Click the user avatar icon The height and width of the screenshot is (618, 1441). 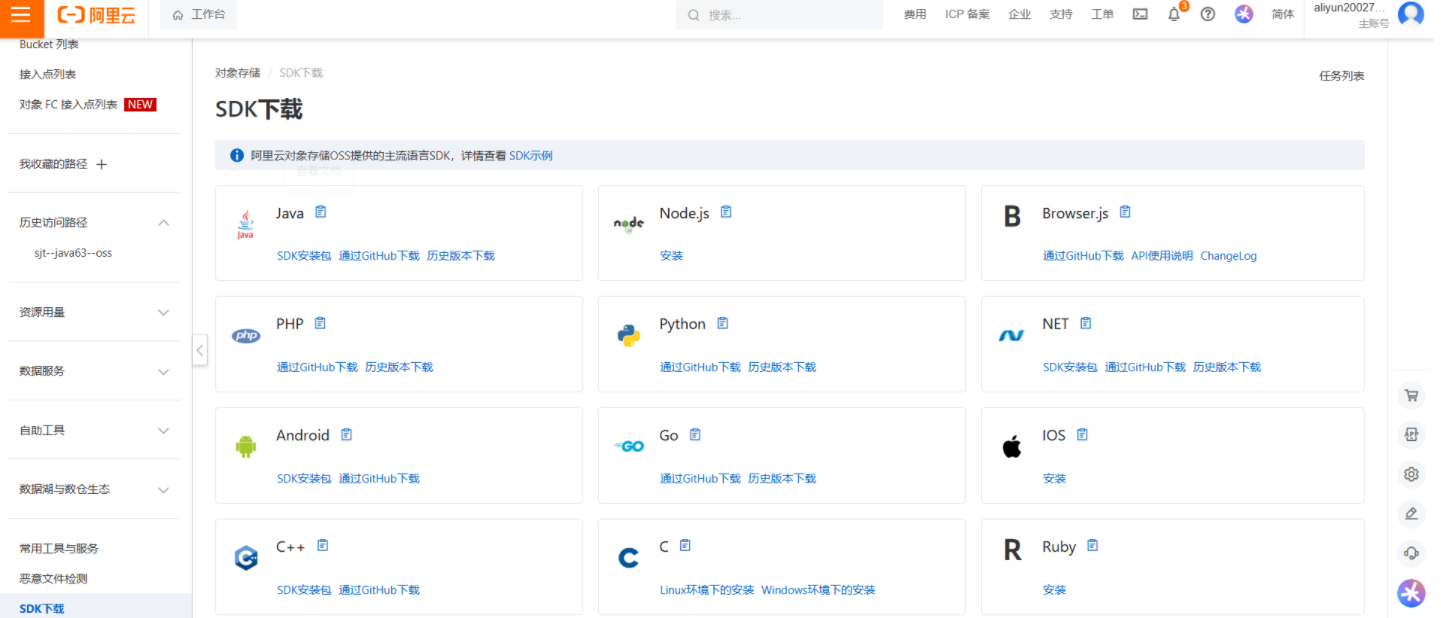coord(1411,14)
